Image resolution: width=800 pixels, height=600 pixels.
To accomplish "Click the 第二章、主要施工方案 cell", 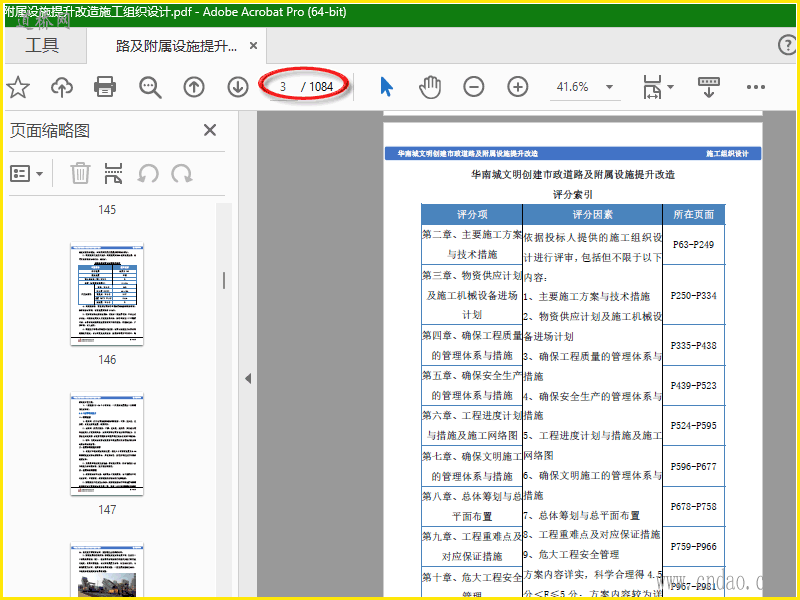I will (472, 244).
